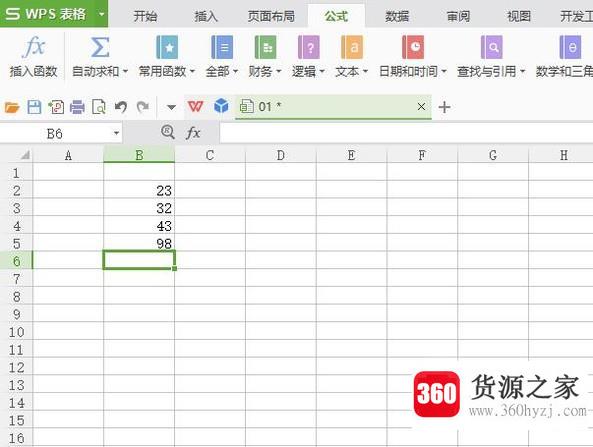Image resolution: width=593 pixels, height=447 pixels.
Task: Click the save floppy disk icon
Action: coord(34,107)
